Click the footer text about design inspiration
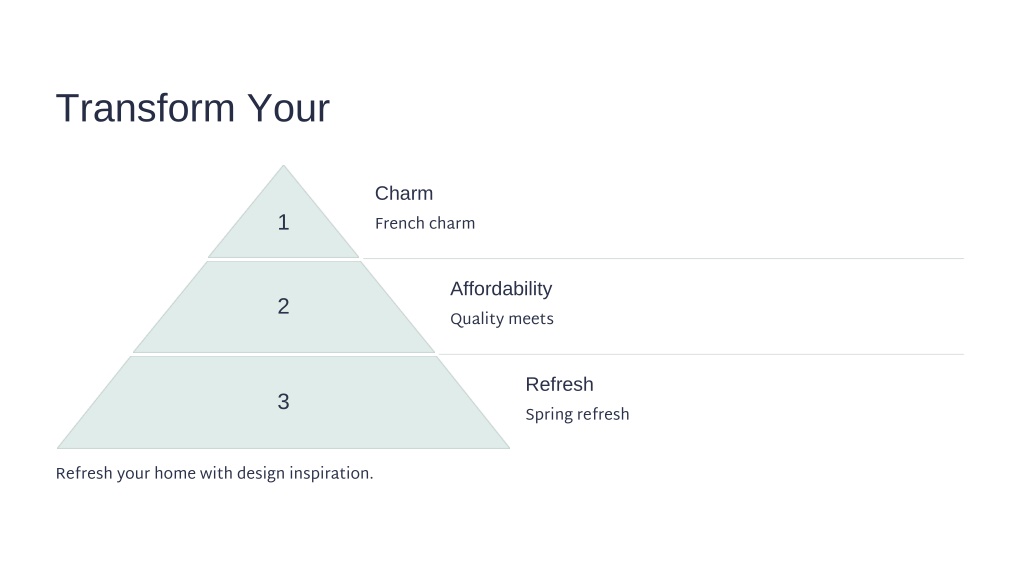 214,473
